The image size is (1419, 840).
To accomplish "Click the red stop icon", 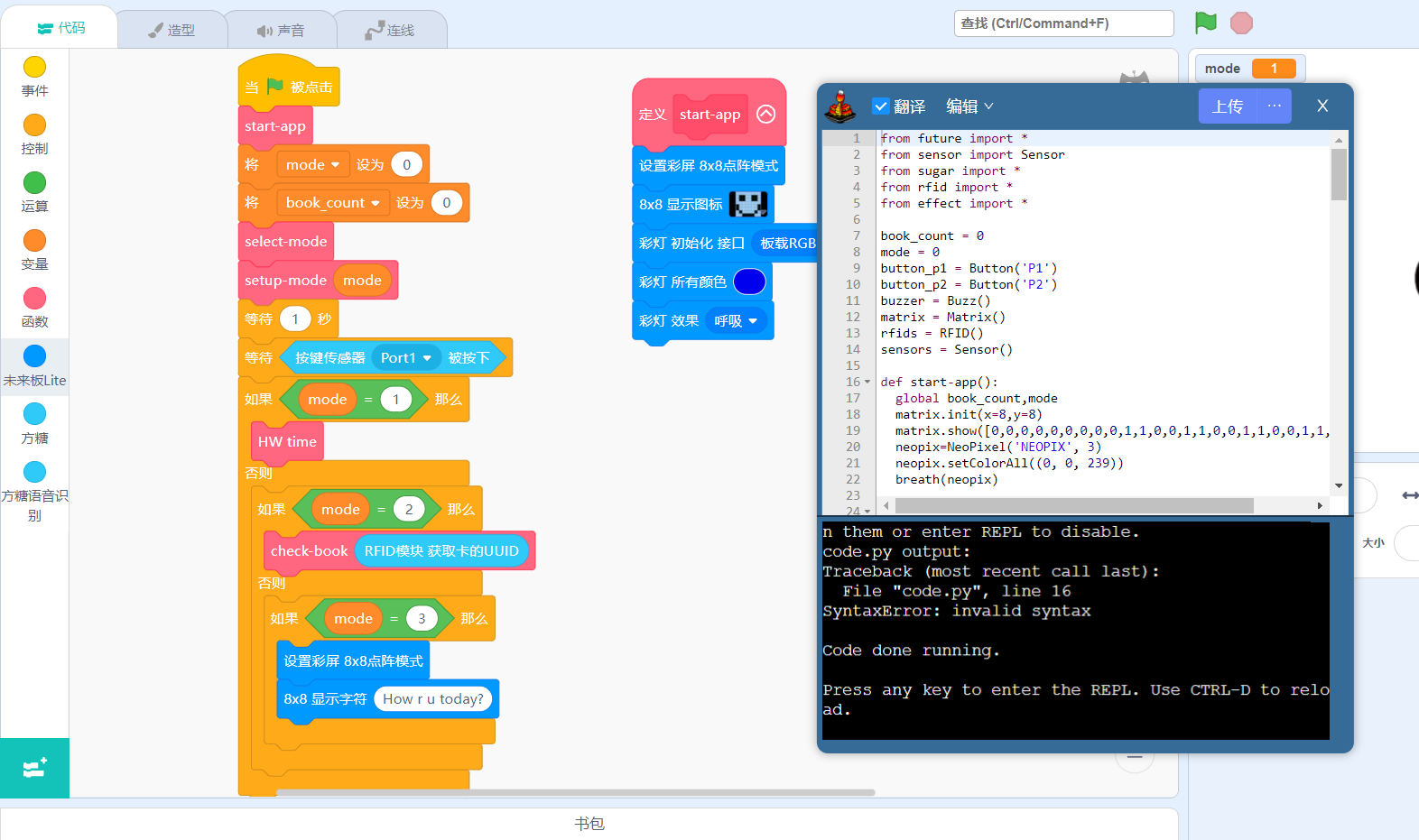I will click(x=1241, y=23).
